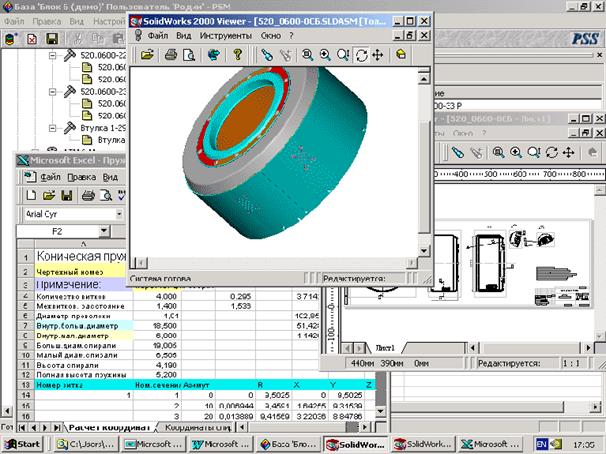Viewport: 606px width, 454px height.
Task: Switch to База 'Бло... taskbar button
Action: click(x=288, y=444)
